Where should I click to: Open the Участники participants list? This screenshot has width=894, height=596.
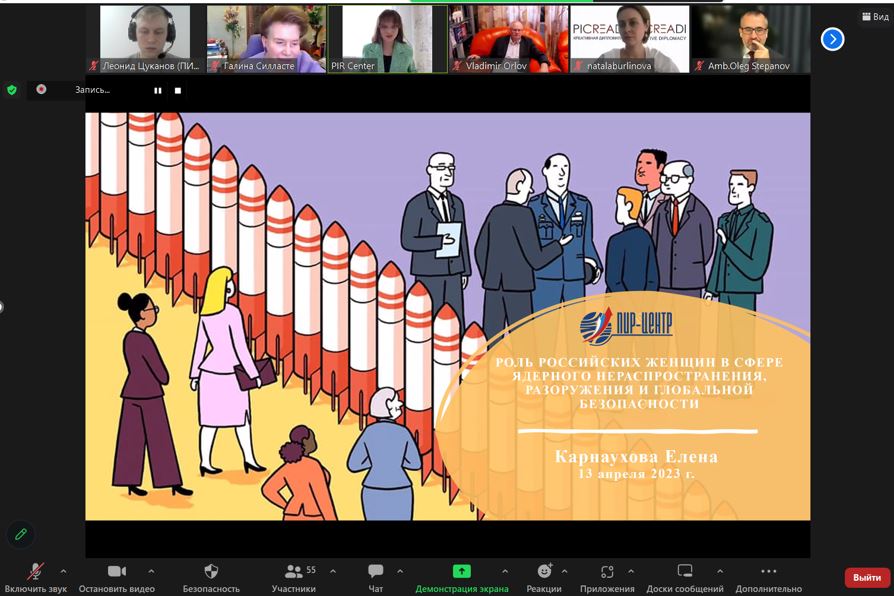(x=294, y=572)
